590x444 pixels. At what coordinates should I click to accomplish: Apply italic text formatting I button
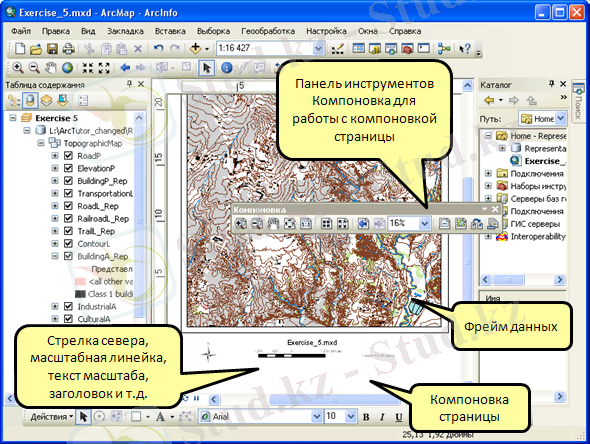[x=382, y=417]
